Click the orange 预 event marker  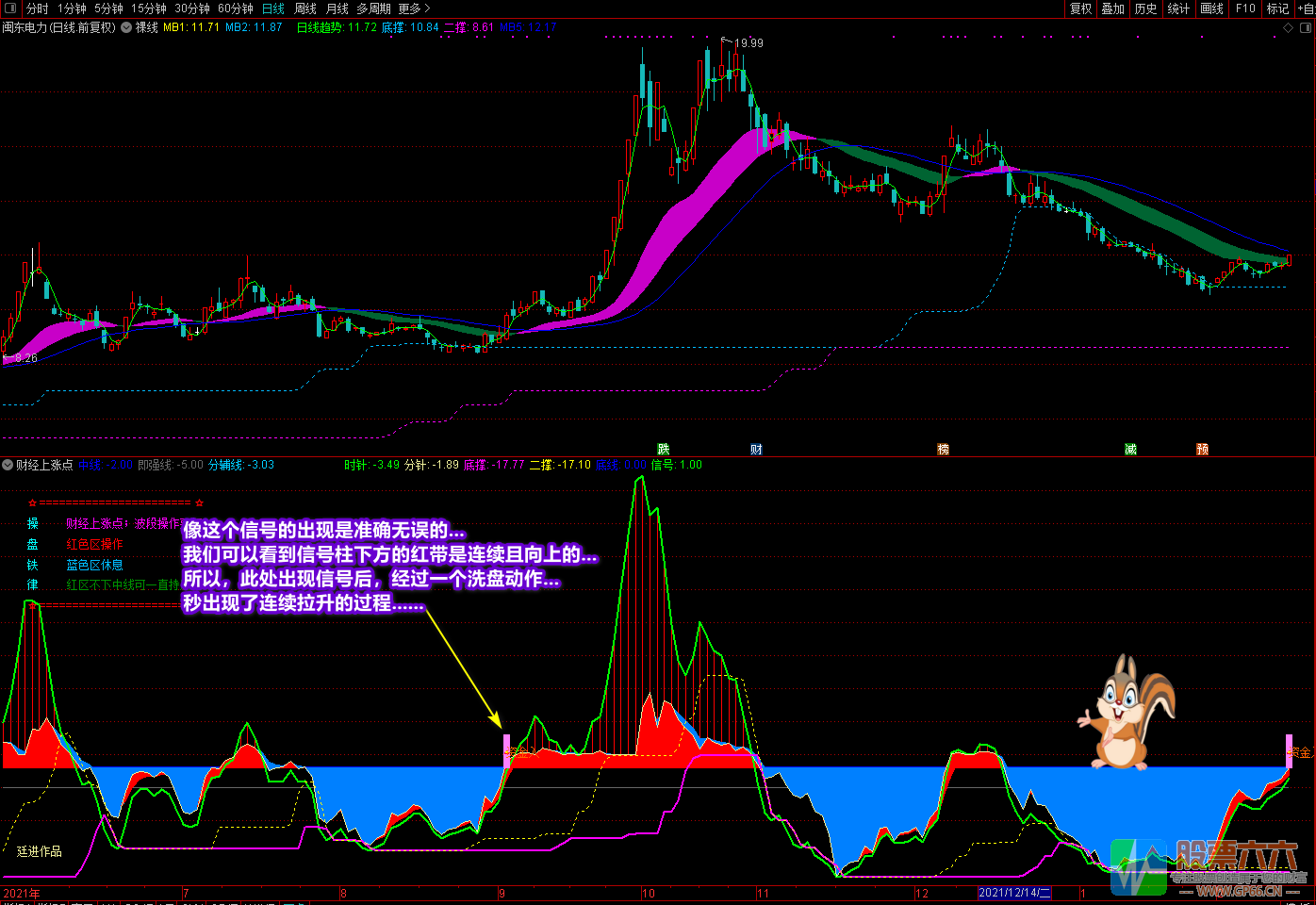(x=1202, y=450)
